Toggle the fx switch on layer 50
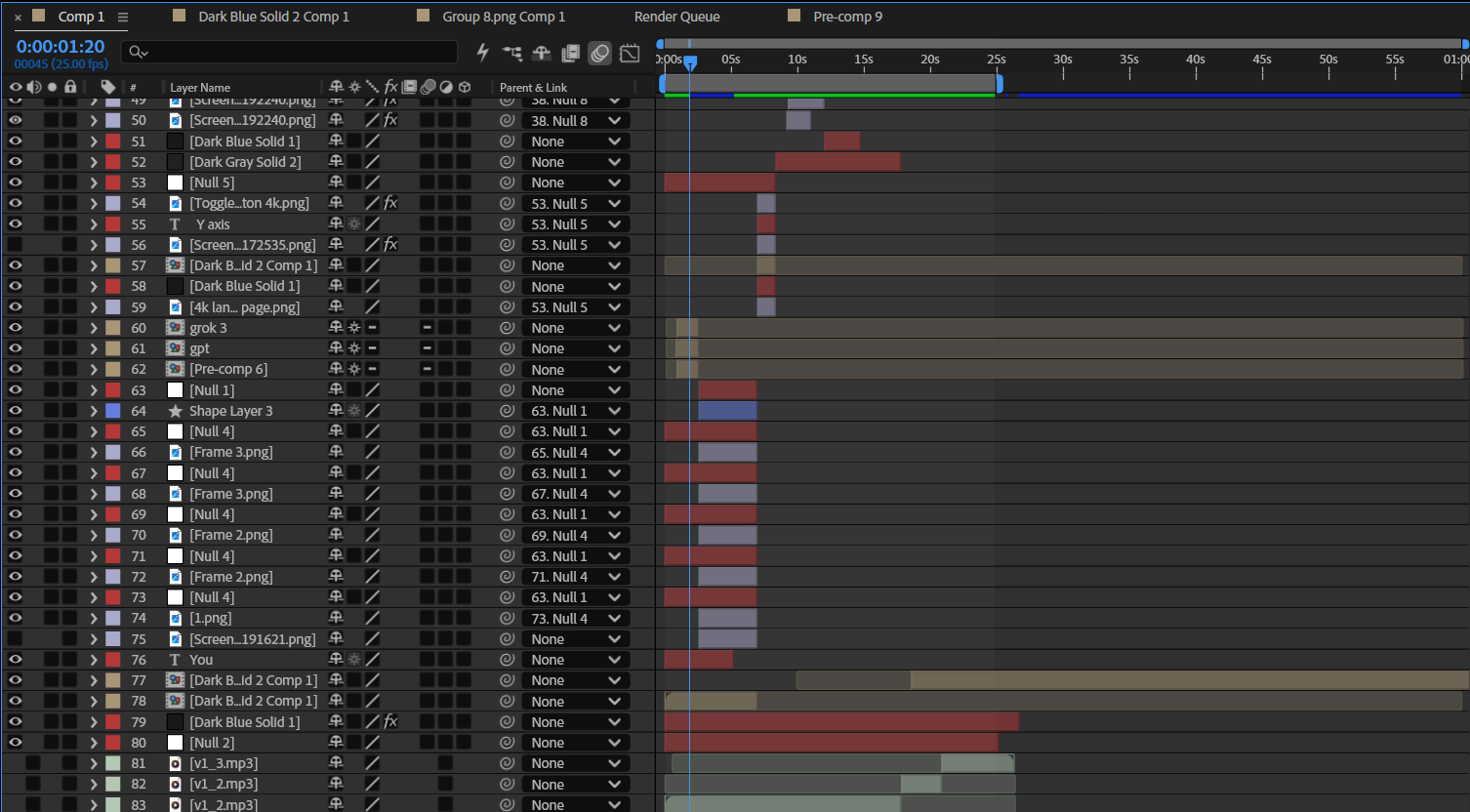Image resolution: width=1470 pixels, height=812 pixels. coord(390,120)
